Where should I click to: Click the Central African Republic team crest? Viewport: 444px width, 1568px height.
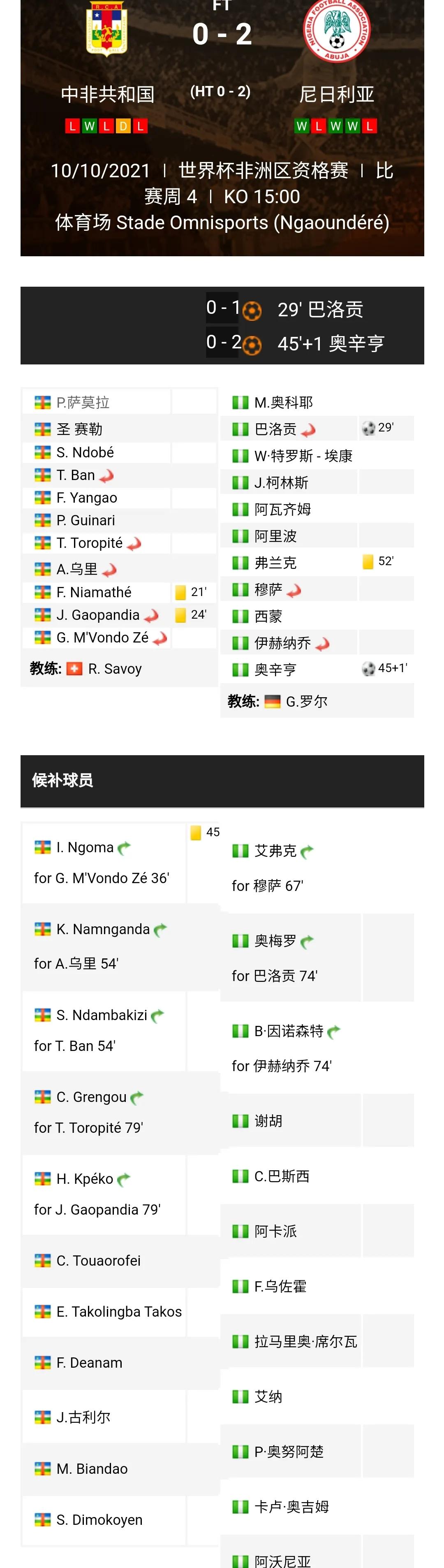pyautogui.click(x=107, y=29)
